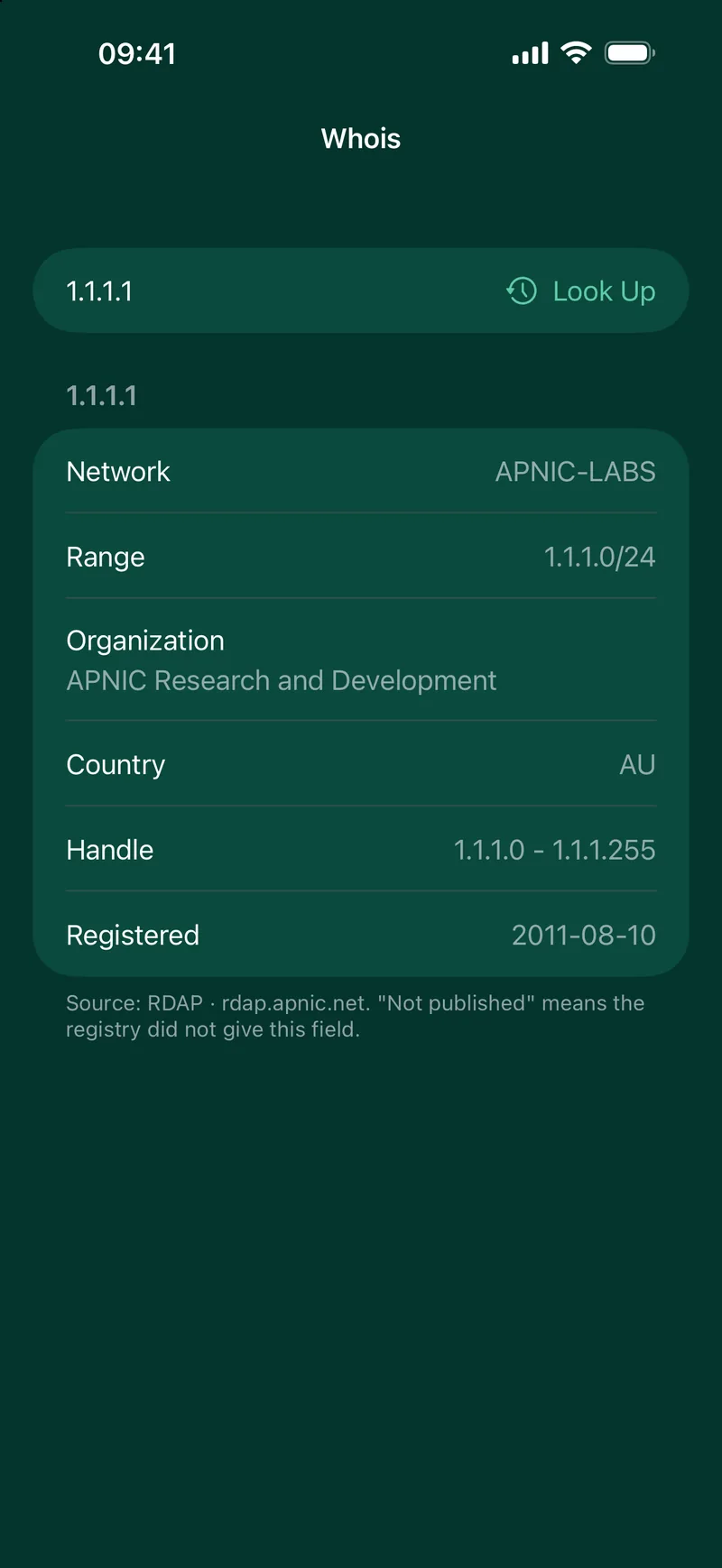Image resolution: width=722 pixels, height=1568 pixels.
Task: Select the Handle row label
Action: 110,850
